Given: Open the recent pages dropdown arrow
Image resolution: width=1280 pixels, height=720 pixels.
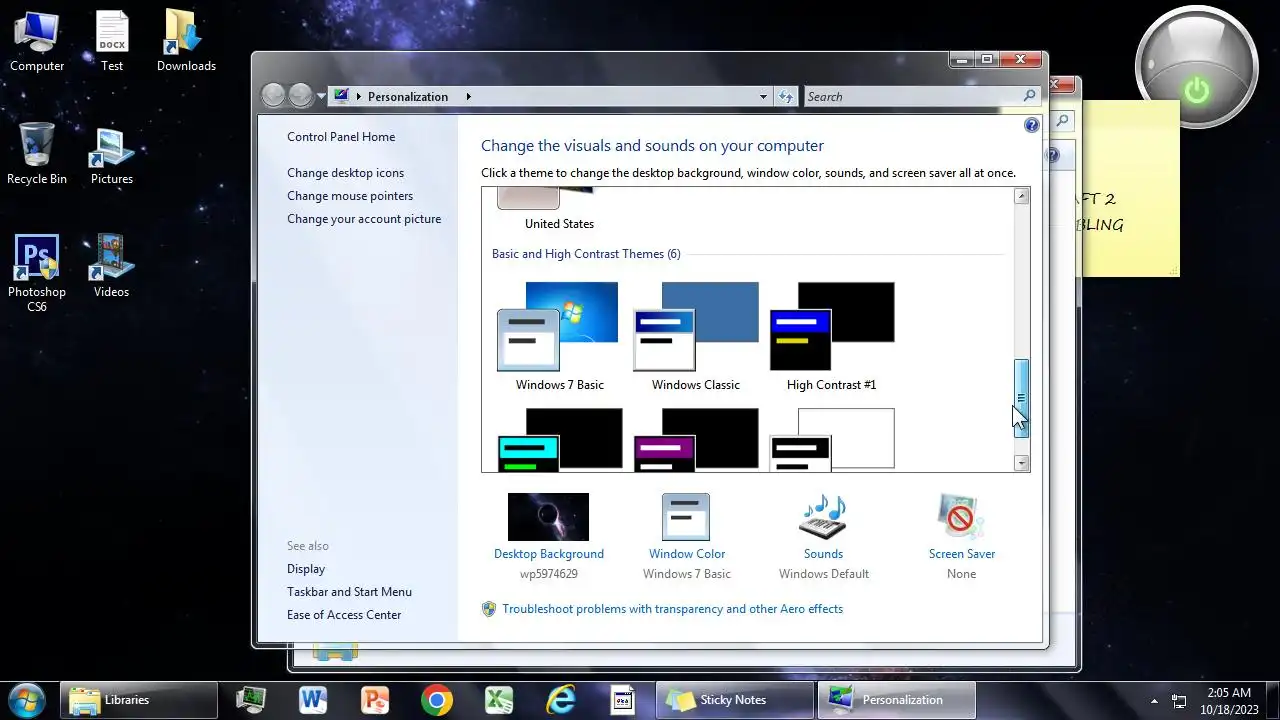Looking at the screenshot, I should [x=321, y=96].
